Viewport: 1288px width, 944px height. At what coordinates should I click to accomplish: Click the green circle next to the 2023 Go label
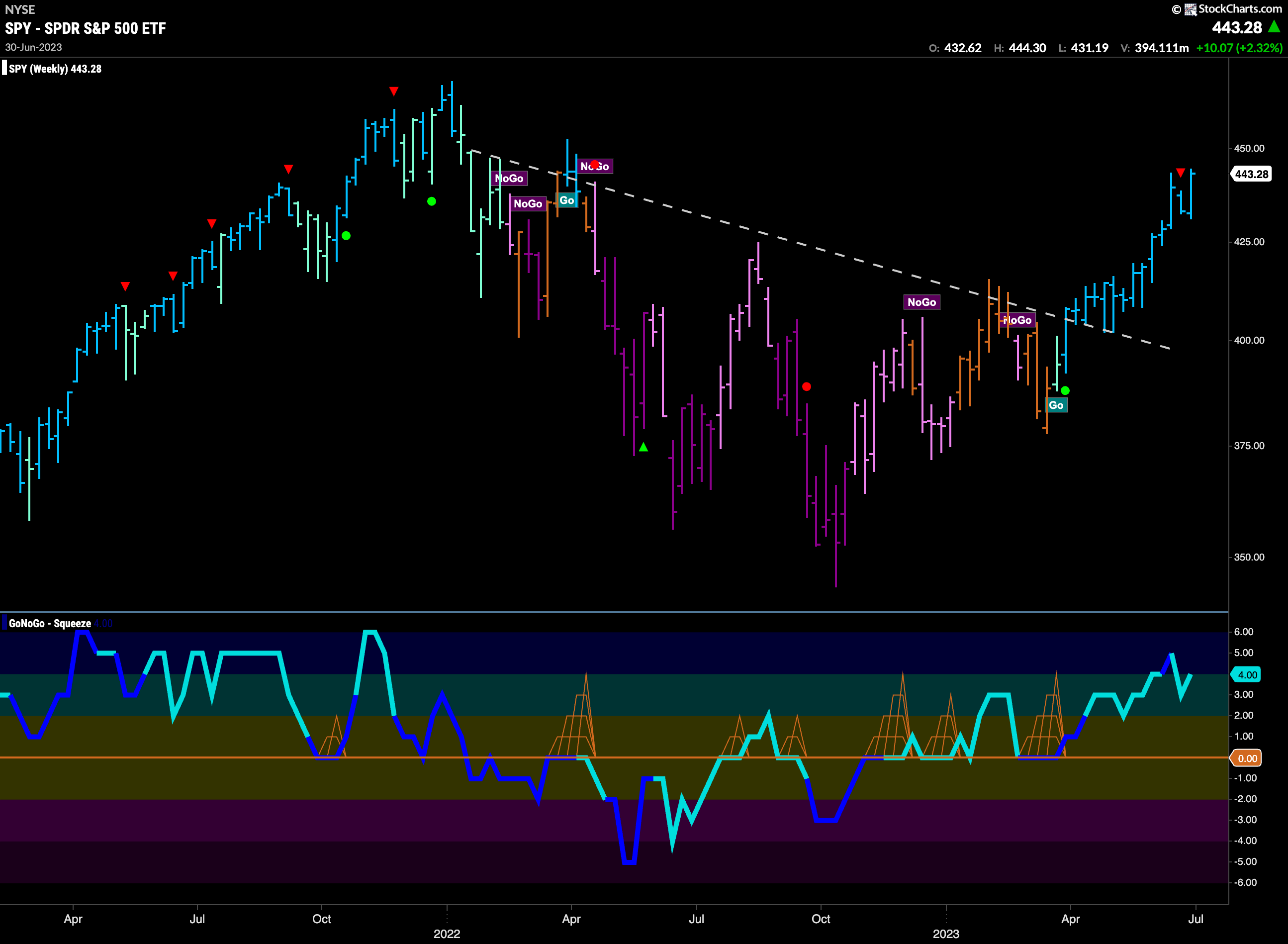point(1065,391)
